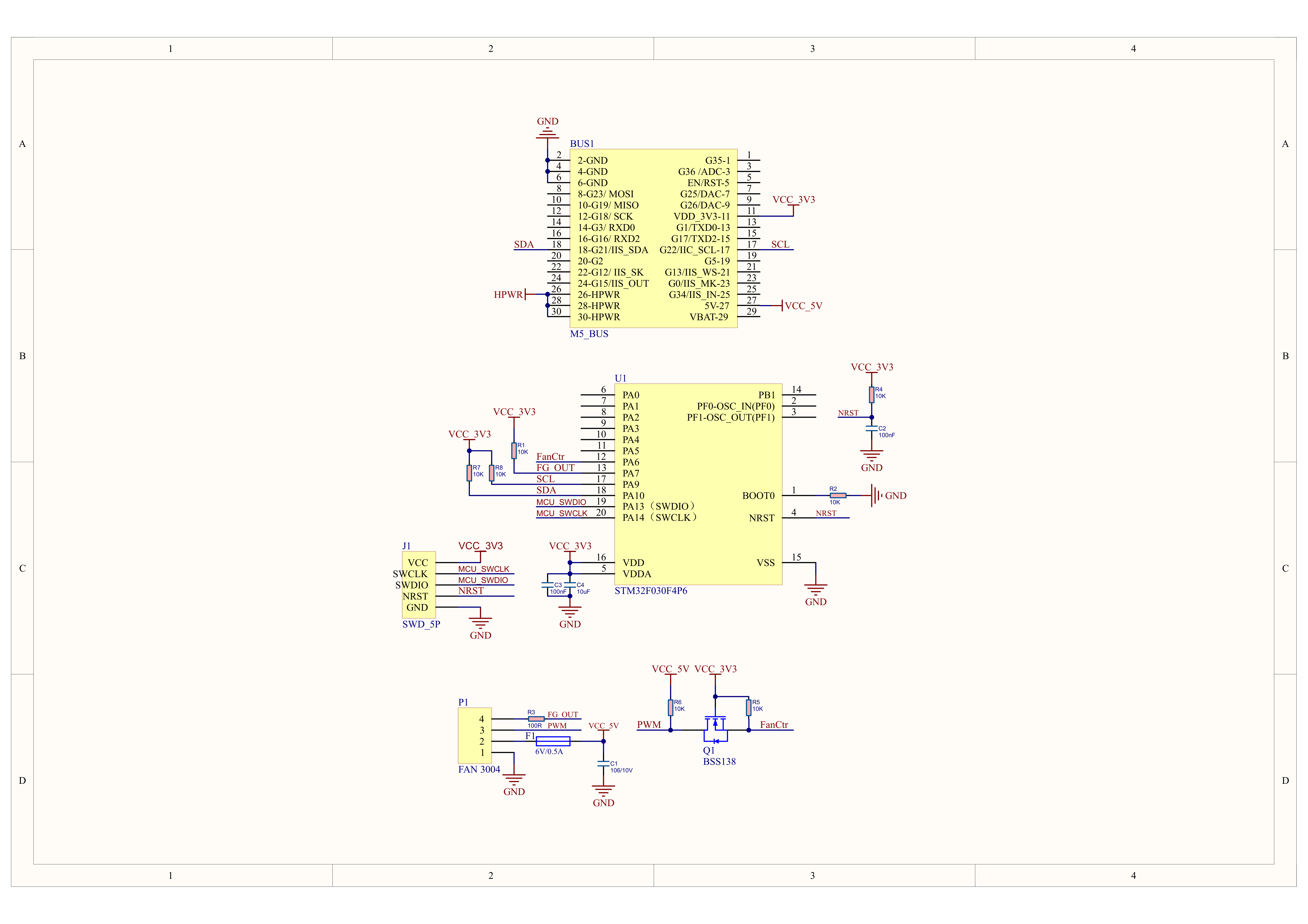Screen dimensions: 1308x924
Task: Click the BOOT0 pin name on U1
Action: [758, 496]
